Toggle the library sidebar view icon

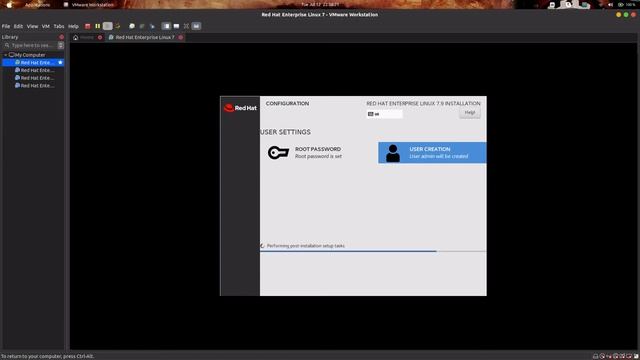point(166,26)
